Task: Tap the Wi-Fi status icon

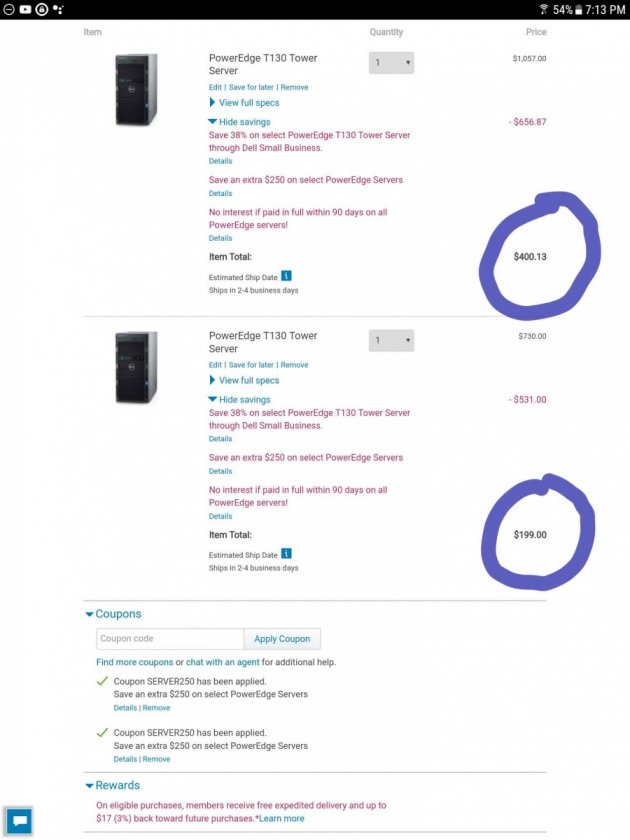Action: point(544,9)
